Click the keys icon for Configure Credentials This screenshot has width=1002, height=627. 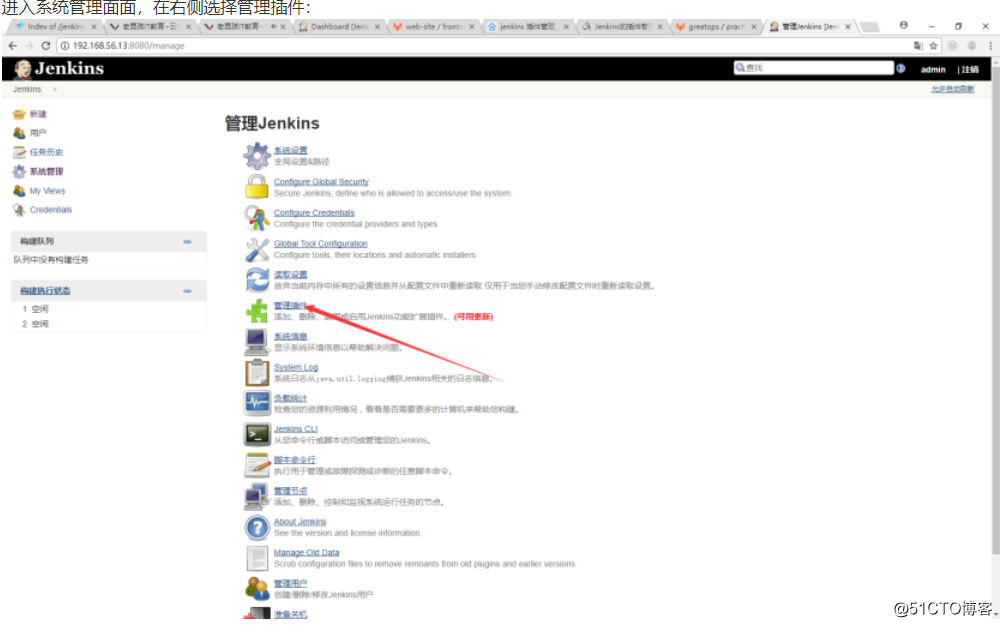(x=257, y=218)
